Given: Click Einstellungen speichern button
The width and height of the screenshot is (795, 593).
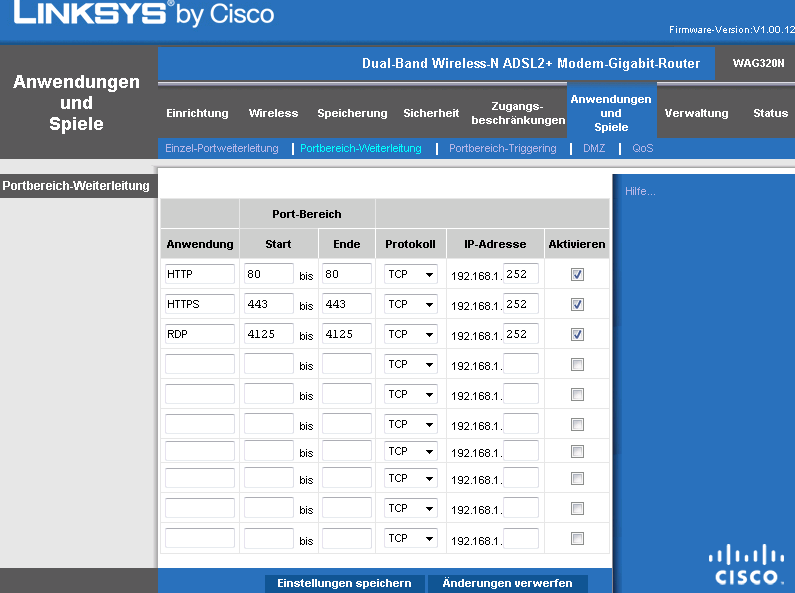Looking at the screenshot, I should tap(344, 583).
